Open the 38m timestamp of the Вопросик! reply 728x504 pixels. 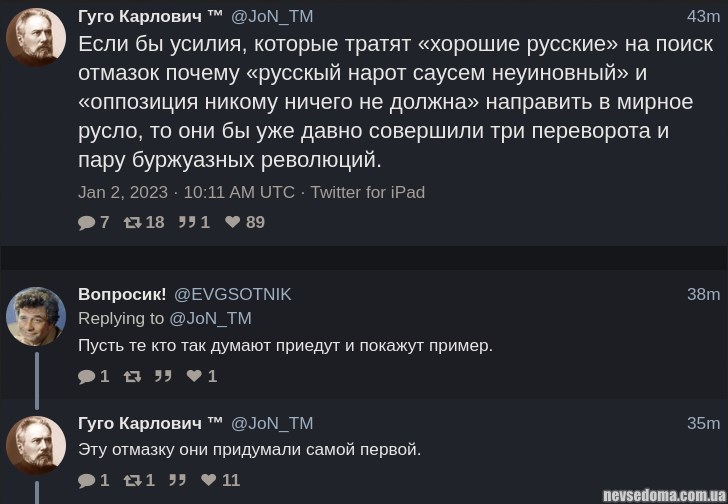703,294
